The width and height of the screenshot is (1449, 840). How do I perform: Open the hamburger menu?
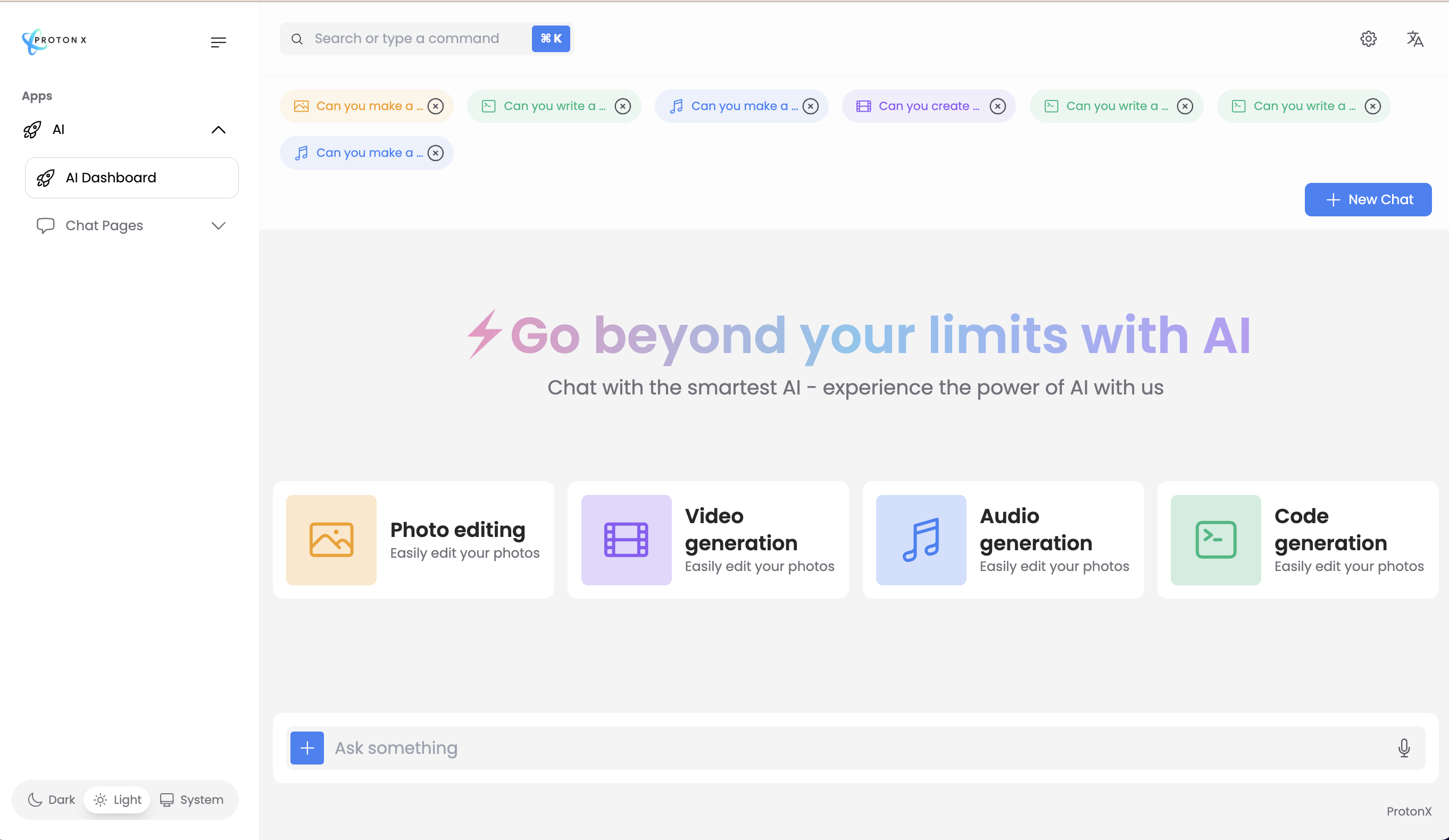[x=218, y=42]
